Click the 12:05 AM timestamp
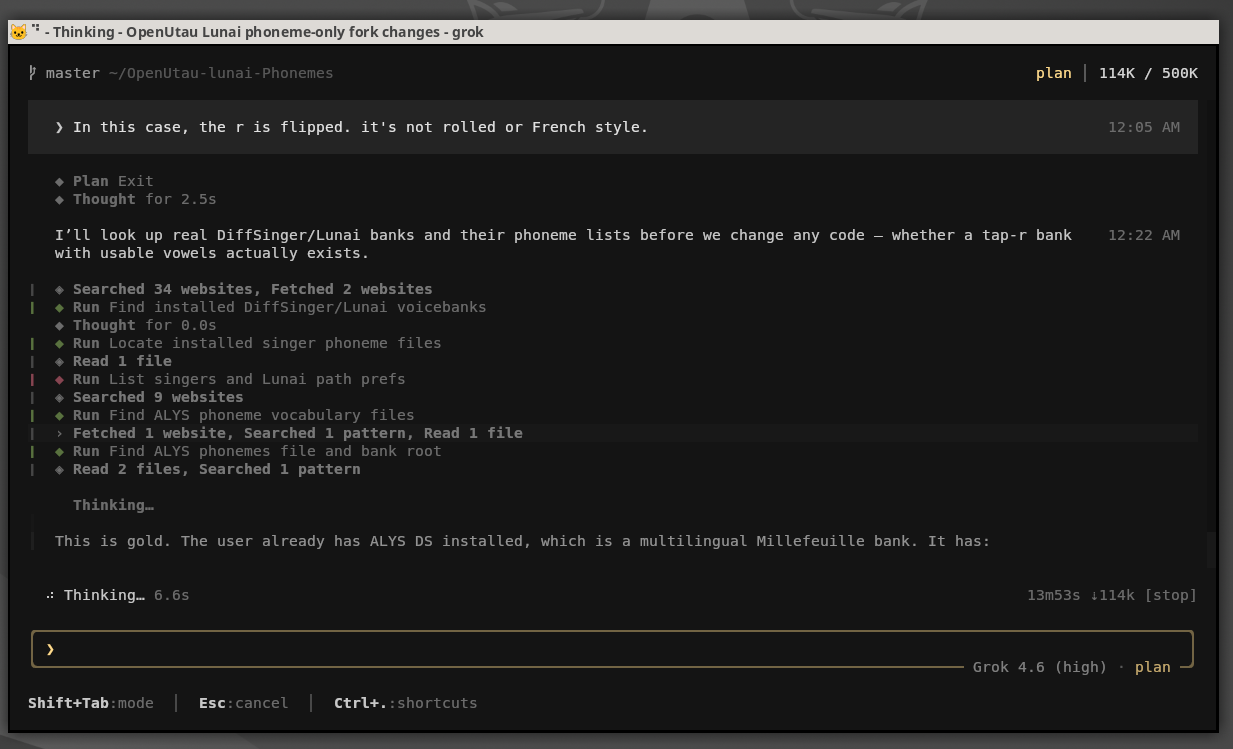 tap(1143, 127)
